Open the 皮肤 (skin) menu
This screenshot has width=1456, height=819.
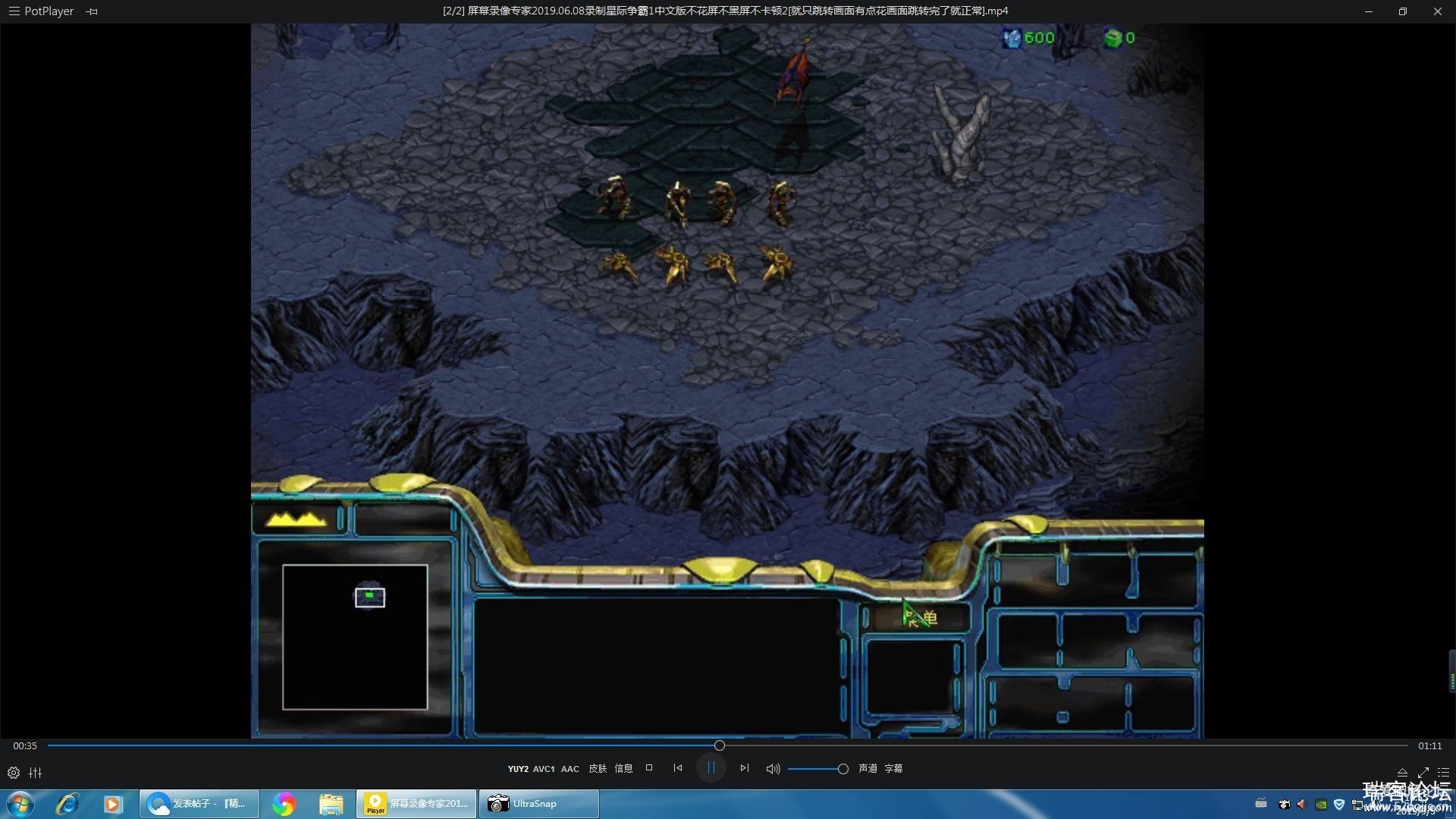pyautogui.click(x=598, y=768)
